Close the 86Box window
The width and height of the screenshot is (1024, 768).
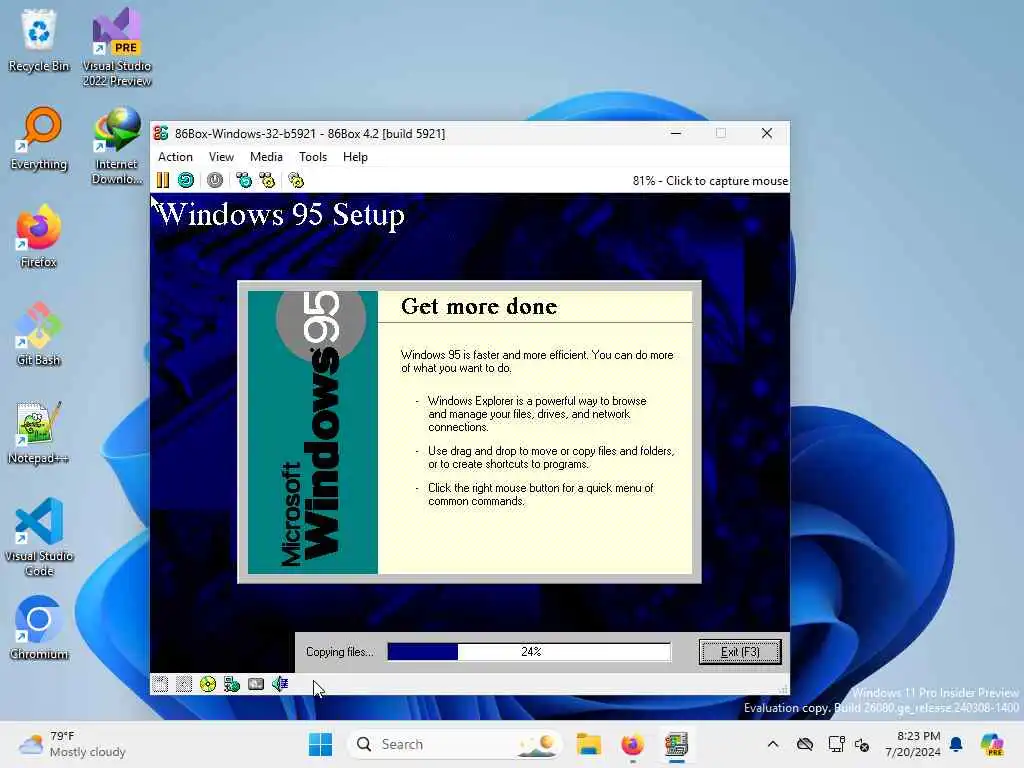[767, 133]
